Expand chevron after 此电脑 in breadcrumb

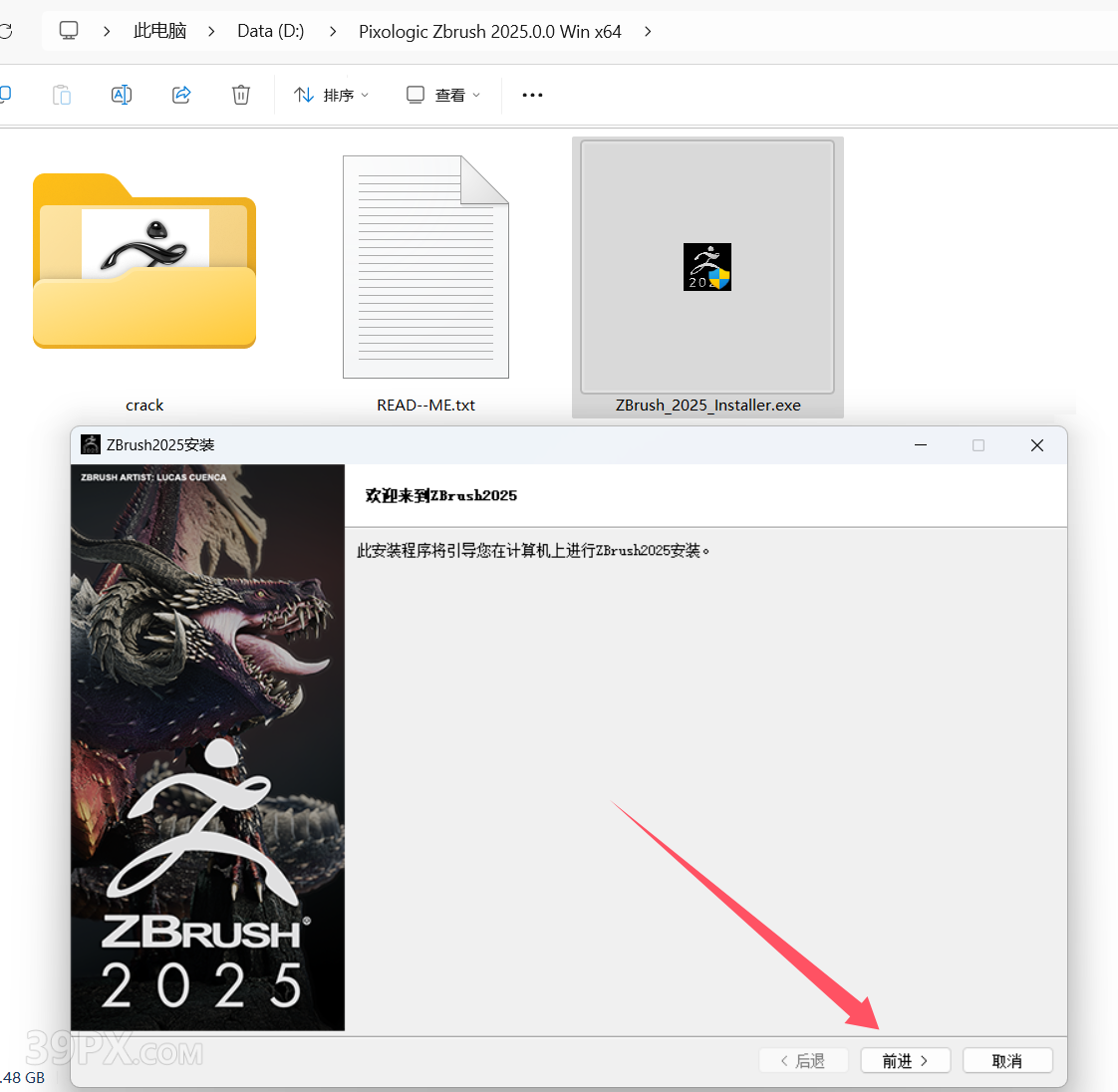[211, 31]
